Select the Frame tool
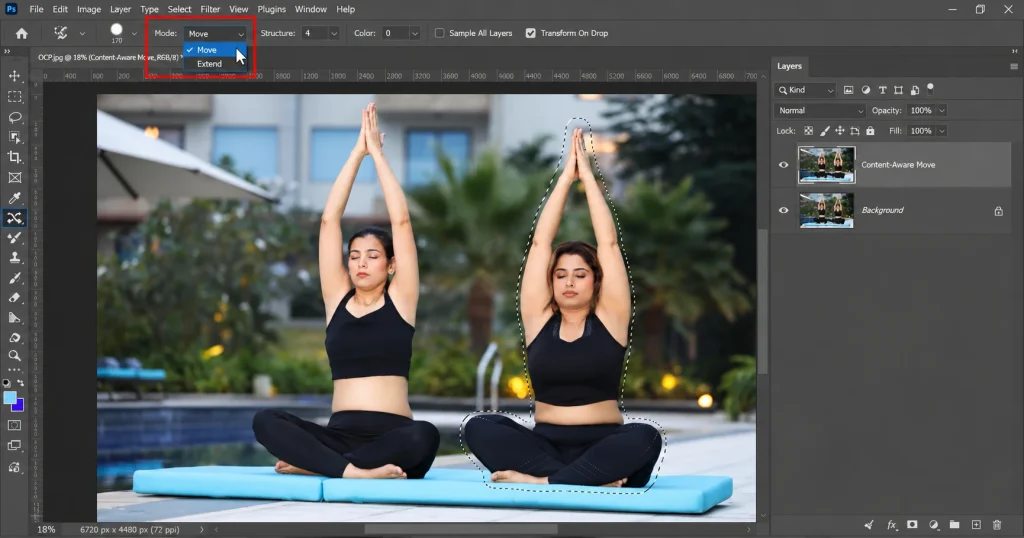 click(x=14, y=178)
